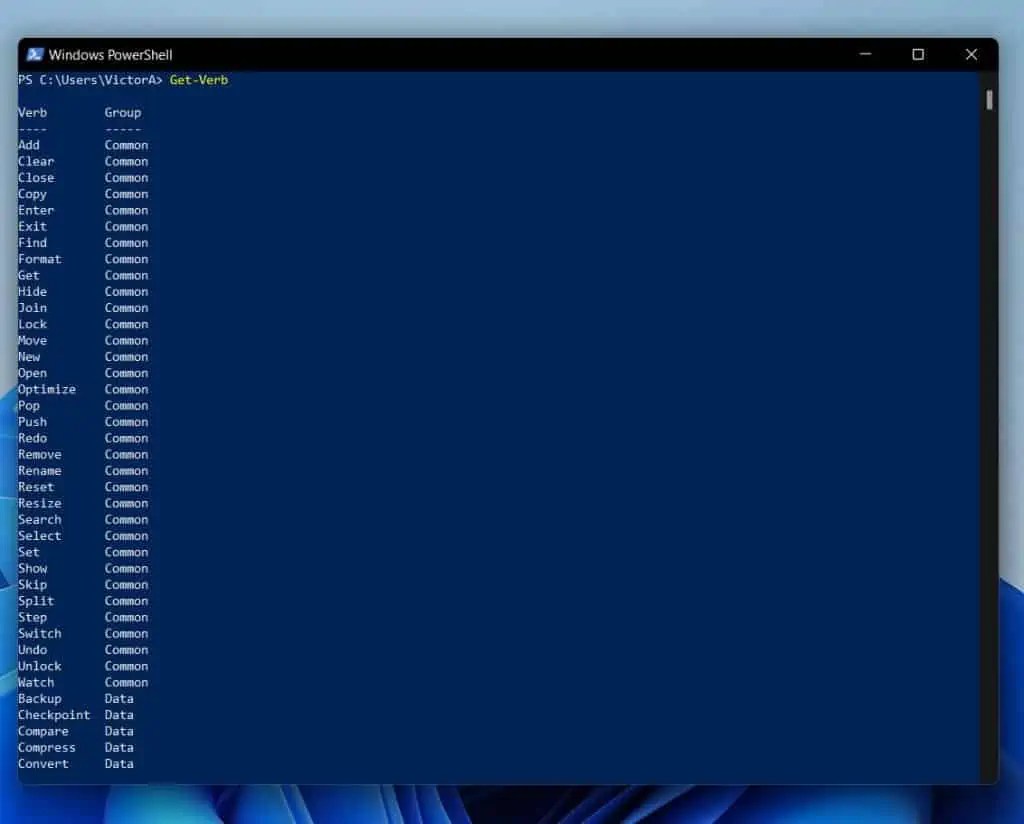Click the Data group beside Convert
The width and height of the screenshot is (1024, 824).
[119, 765]
